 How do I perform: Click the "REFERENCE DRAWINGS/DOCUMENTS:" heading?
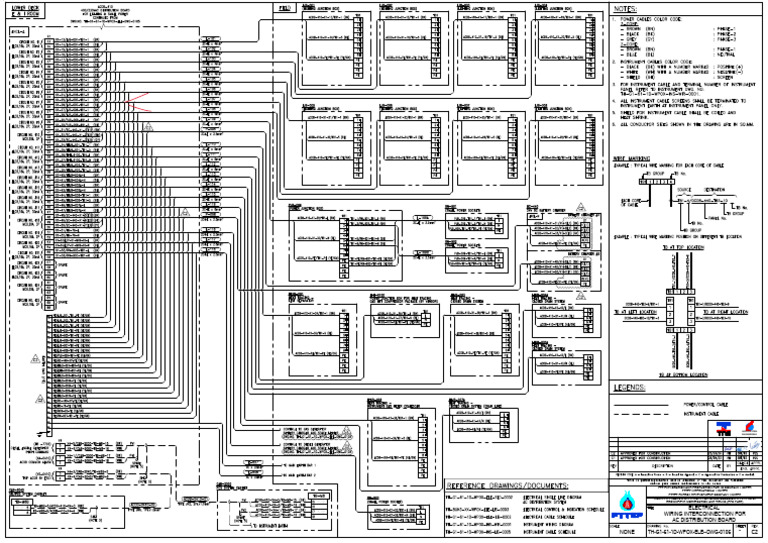(x=507, y=486)
